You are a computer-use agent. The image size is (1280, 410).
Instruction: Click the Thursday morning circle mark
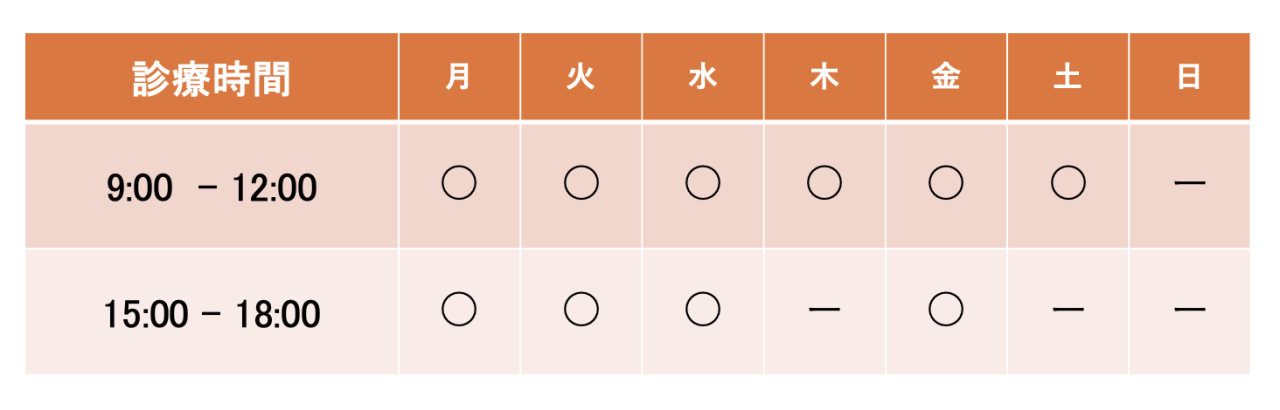tap(824, 184)
